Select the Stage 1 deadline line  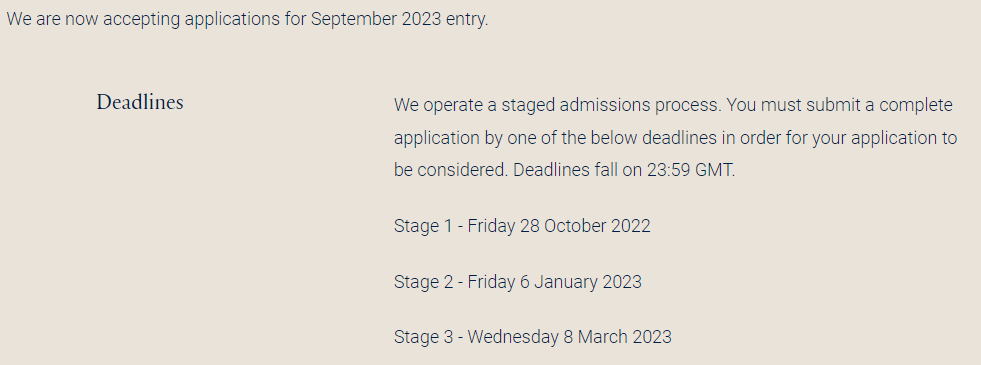point(522,226)
